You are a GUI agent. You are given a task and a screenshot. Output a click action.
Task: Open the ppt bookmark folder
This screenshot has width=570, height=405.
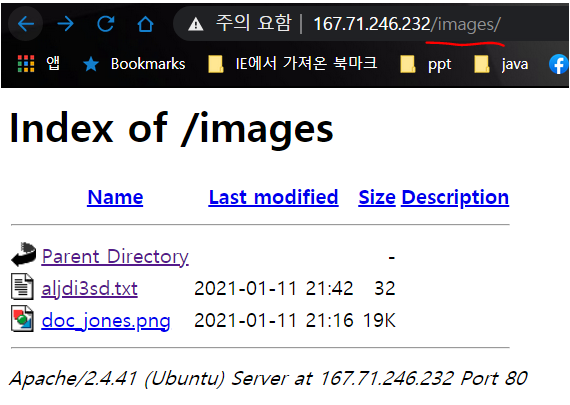[425, 64]
